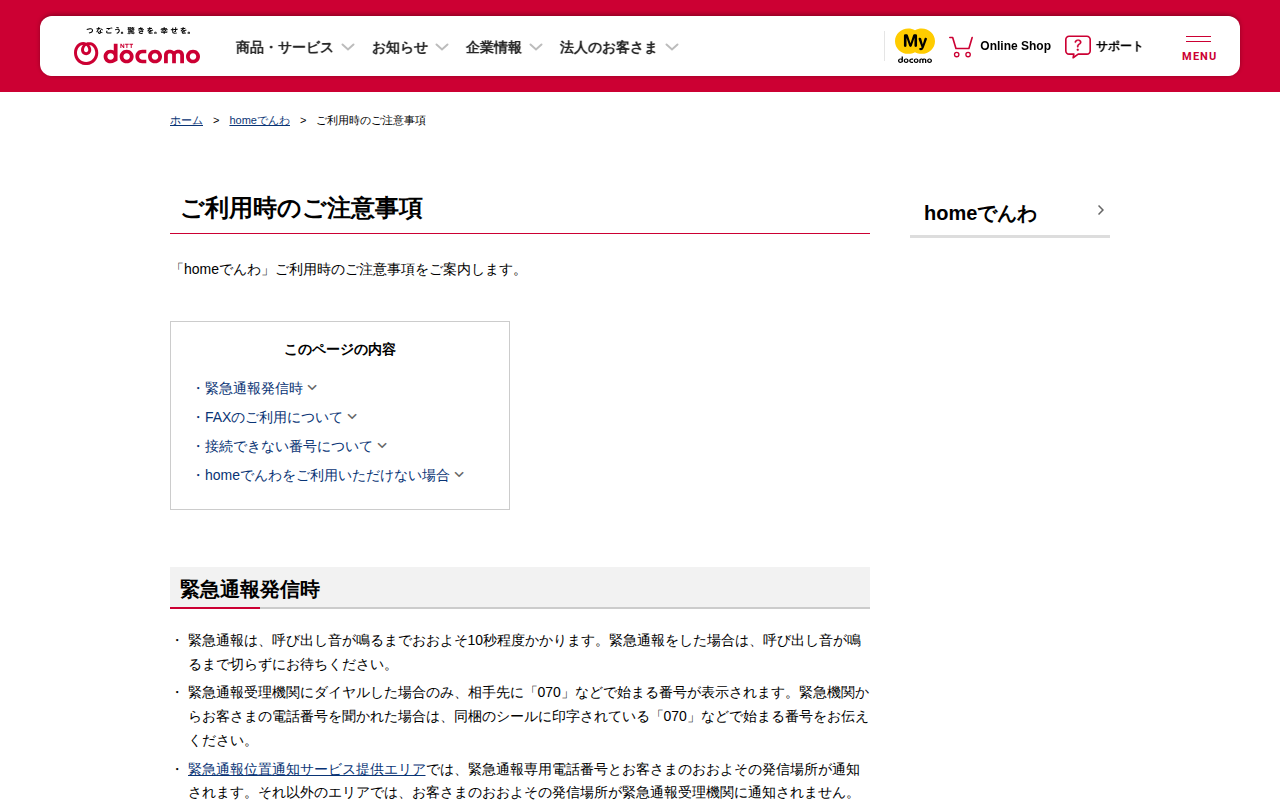Click the 緊急通報発信時 section heading
The height and width of the screenshot is (800, 1280).
tap(250, 590)
